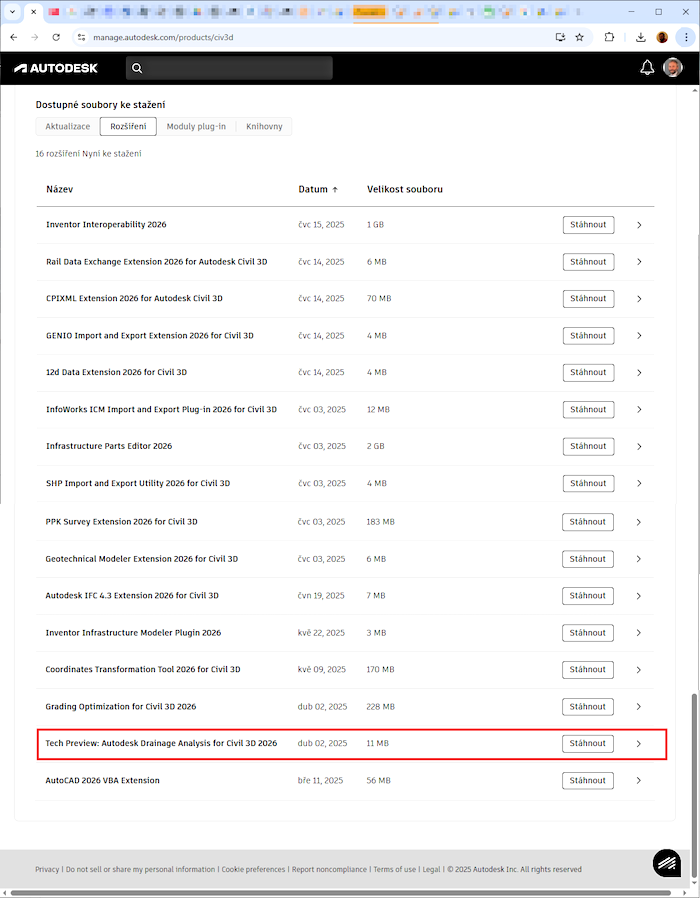700x898 pixels.
Task: Open the browser downloads icon
Action: click(640, 37)
